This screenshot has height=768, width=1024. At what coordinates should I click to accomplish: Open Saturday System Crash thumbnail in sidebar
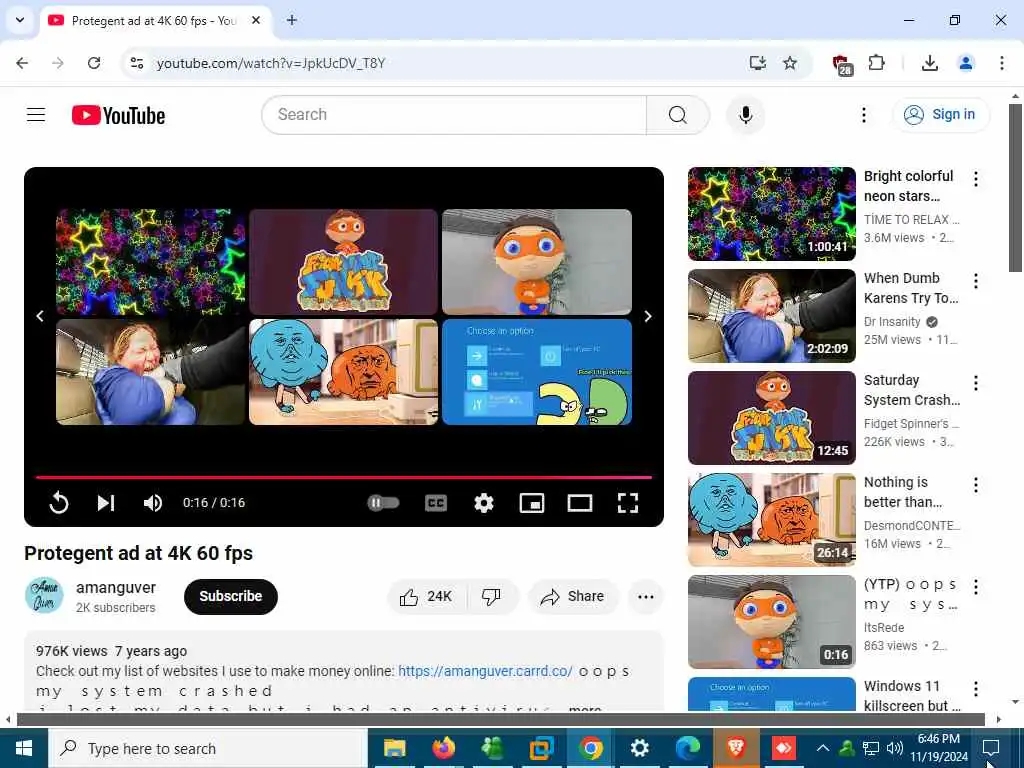[771, 417]
